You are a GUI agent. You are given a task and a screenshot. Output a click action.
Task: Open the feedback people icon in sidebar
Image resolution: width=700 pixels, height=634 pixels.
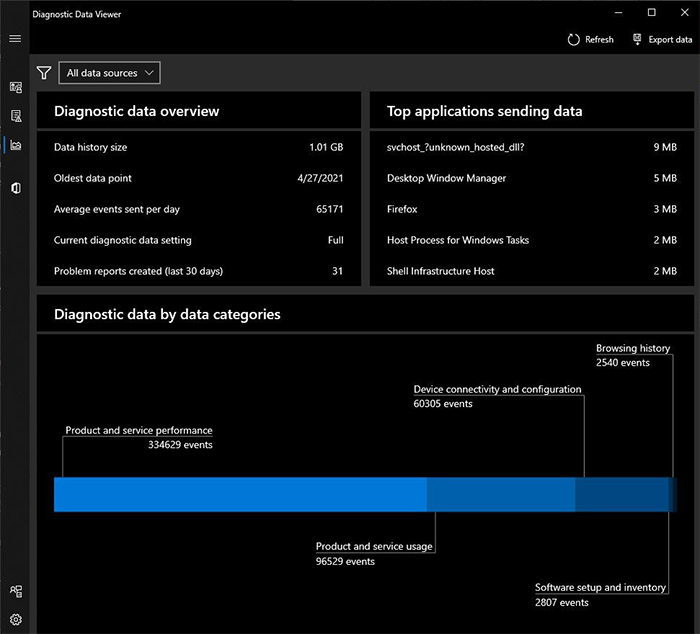coord(16,592)
